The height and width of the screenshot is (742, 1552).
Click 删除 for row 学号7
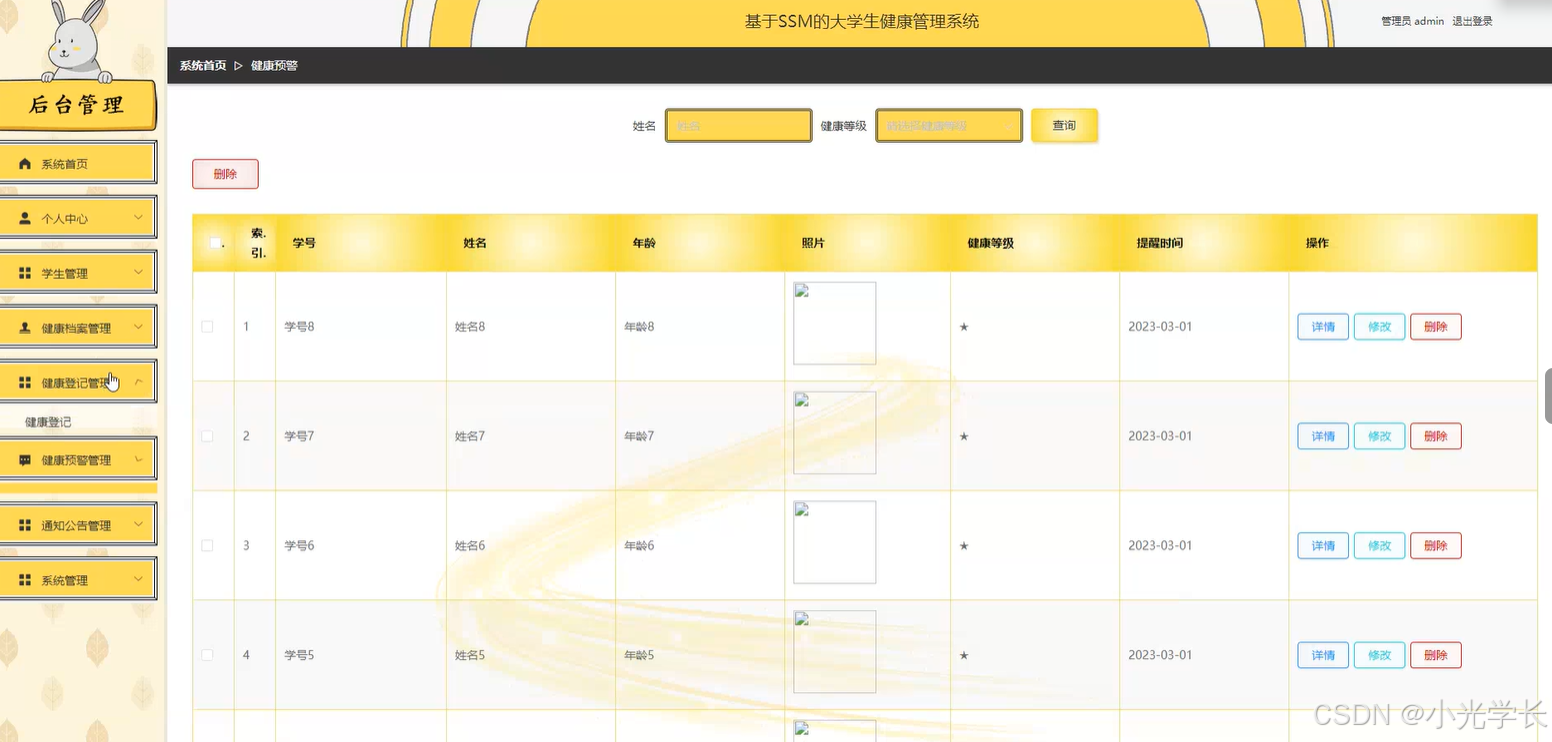pyautogui.click(x=1435, y=436)
